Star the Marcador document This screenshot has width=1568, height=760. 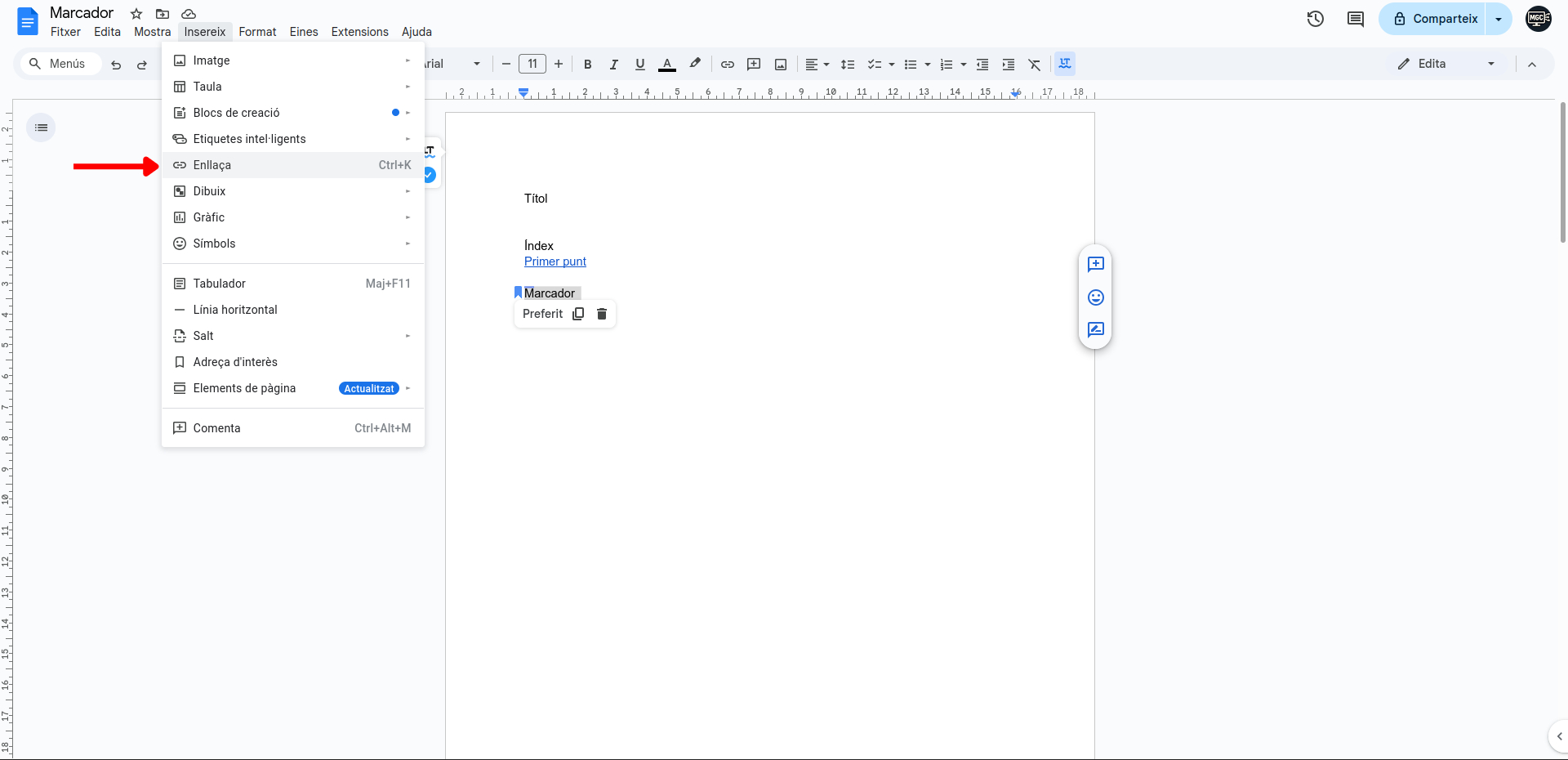tap(136, 14)
